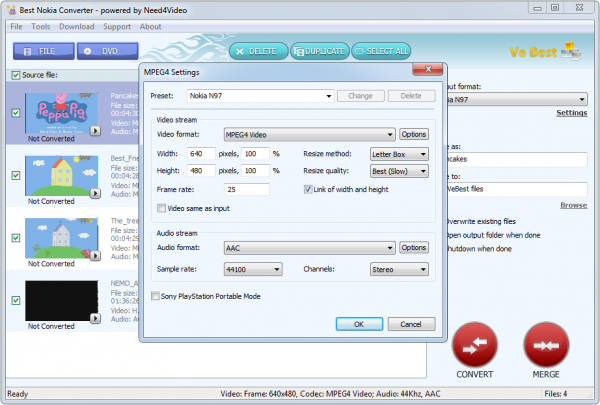Image resolution: width=600 pixels, height=405 pixels.
Task: Open the Resize quality dropdown
Action: click(399, 171)
